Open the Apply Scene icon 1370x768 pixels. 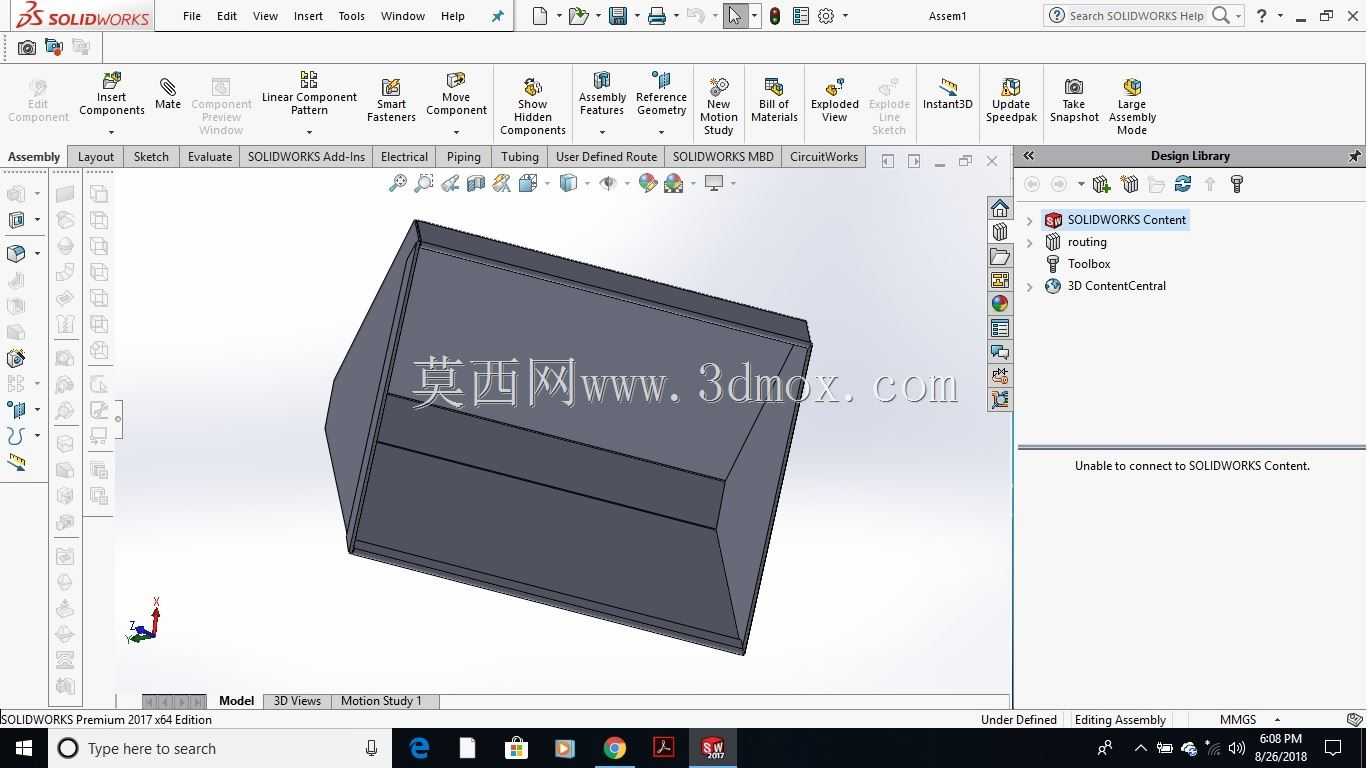tap(674, 183)
